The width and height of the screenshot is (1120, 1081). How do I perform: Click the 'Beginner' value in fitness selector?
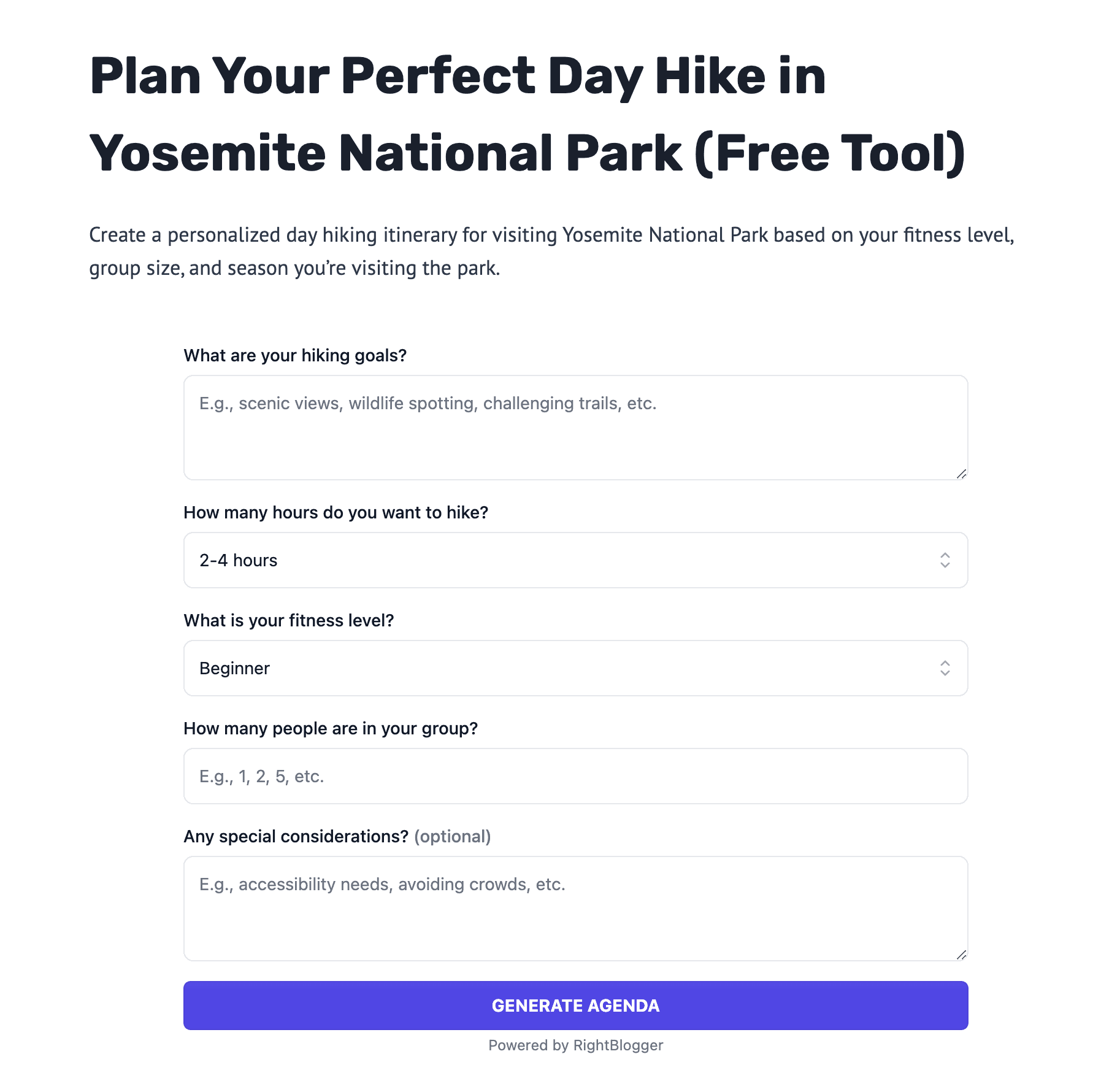click(x=235, y=668)
